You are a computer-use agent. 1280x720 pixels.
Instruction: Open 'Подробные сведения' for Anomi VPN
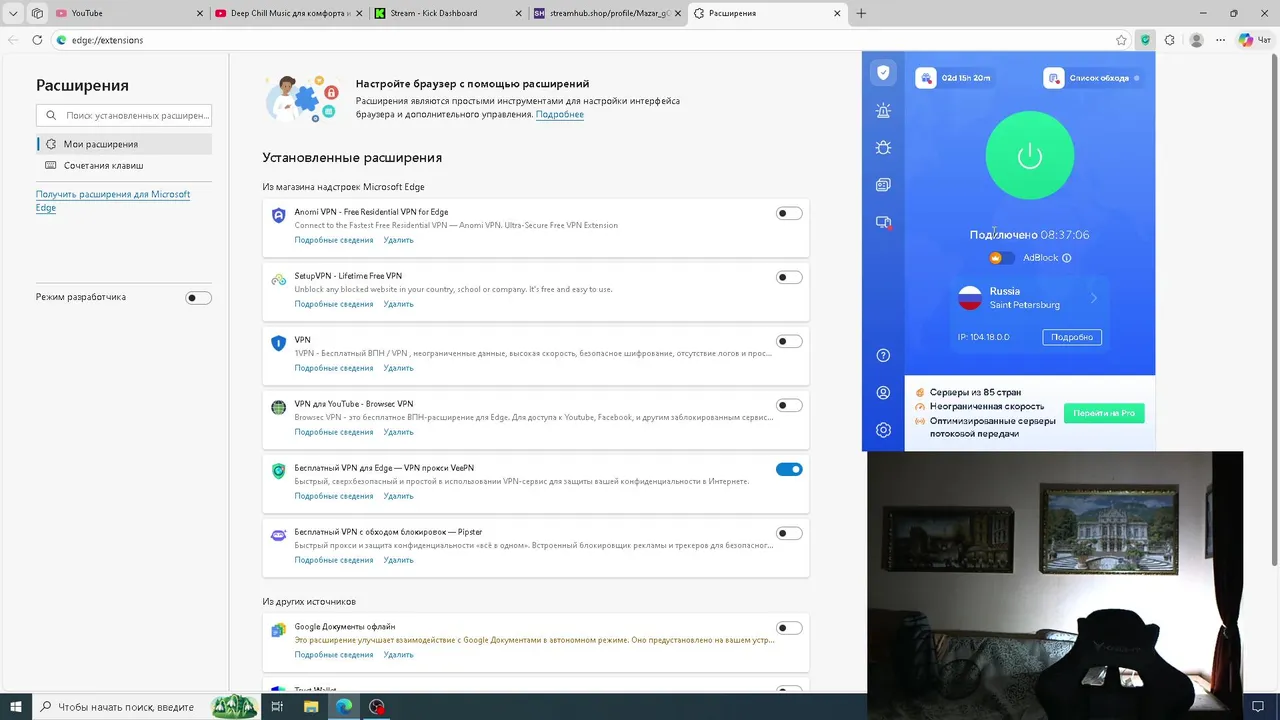click(x=334, y=240)
